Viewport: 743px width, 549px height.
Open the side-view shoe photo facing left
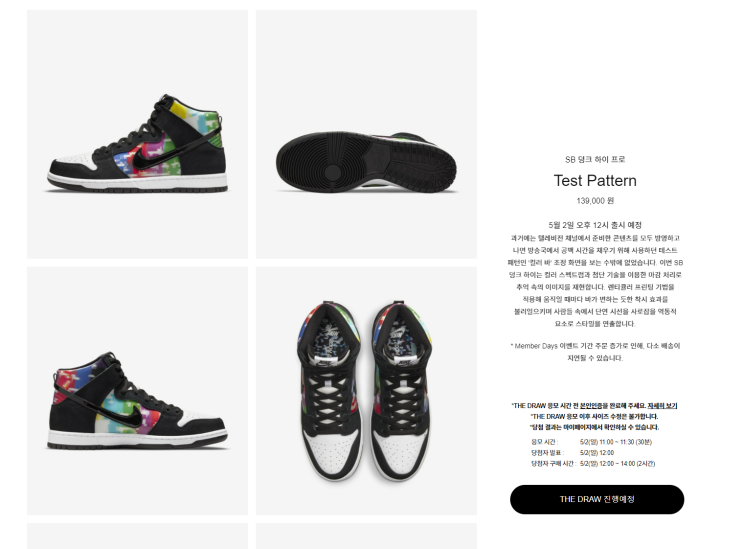tap(137, 135)
